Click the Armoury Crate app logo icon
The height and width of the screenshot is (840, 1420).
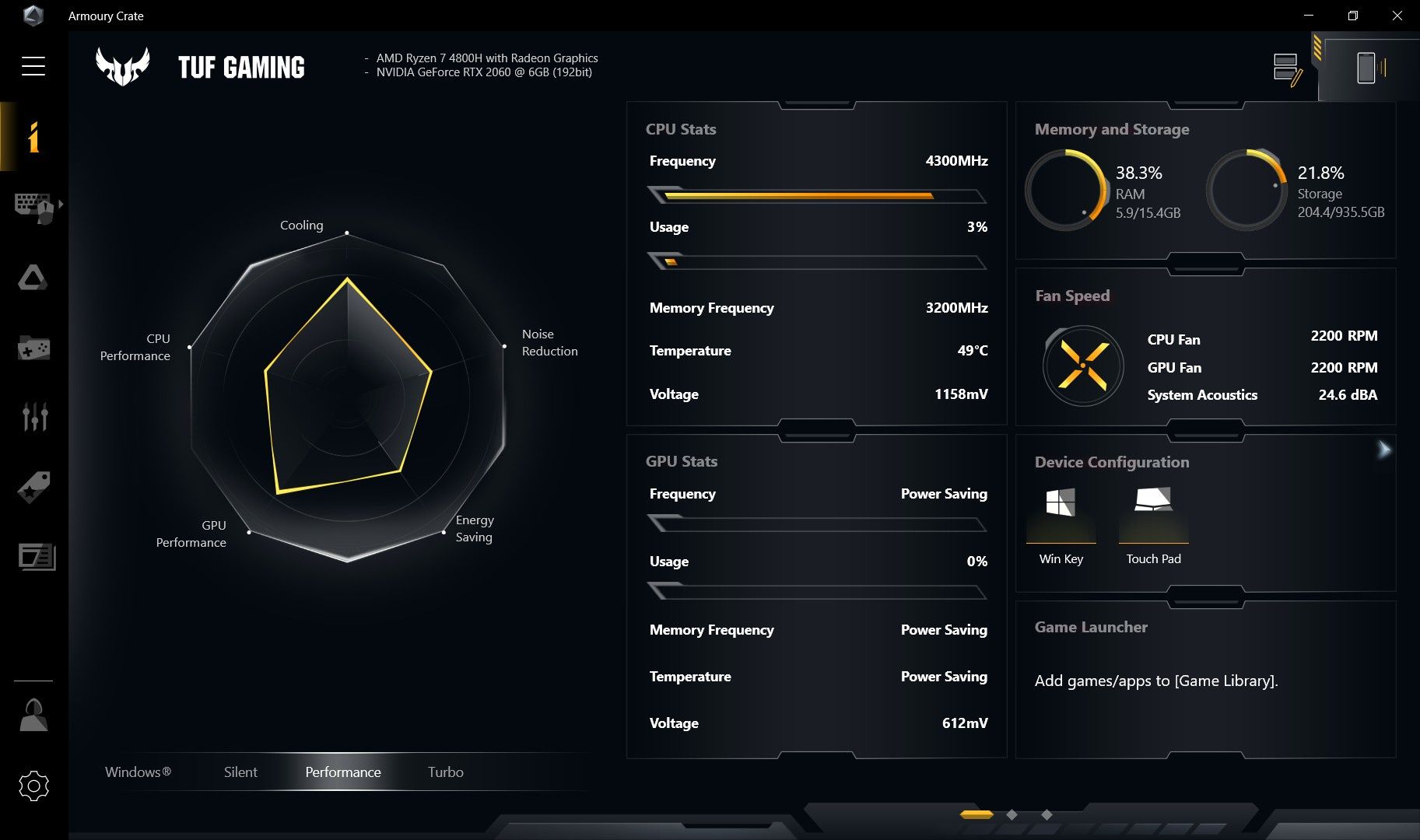[33, 16]
